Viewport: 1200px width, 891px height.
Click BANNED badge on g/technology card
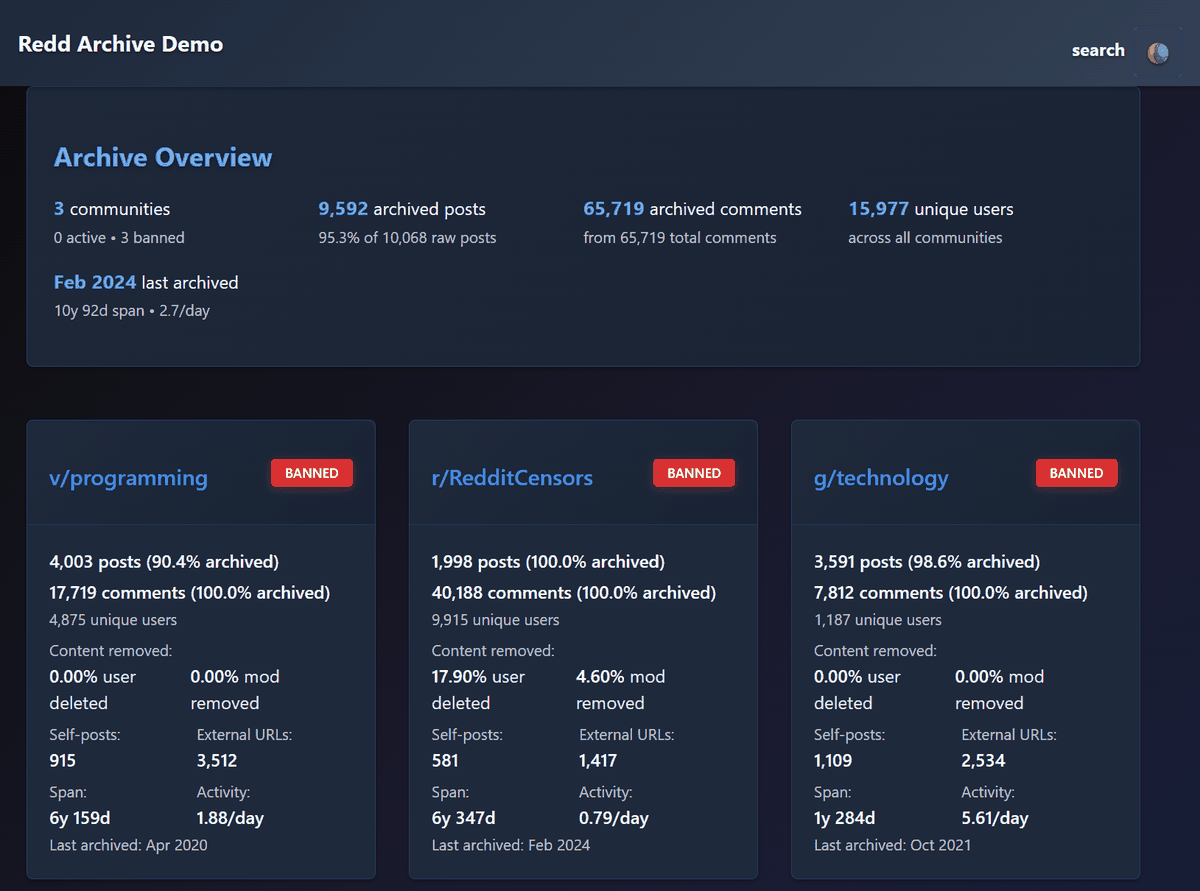click(x=1076, y=473)
